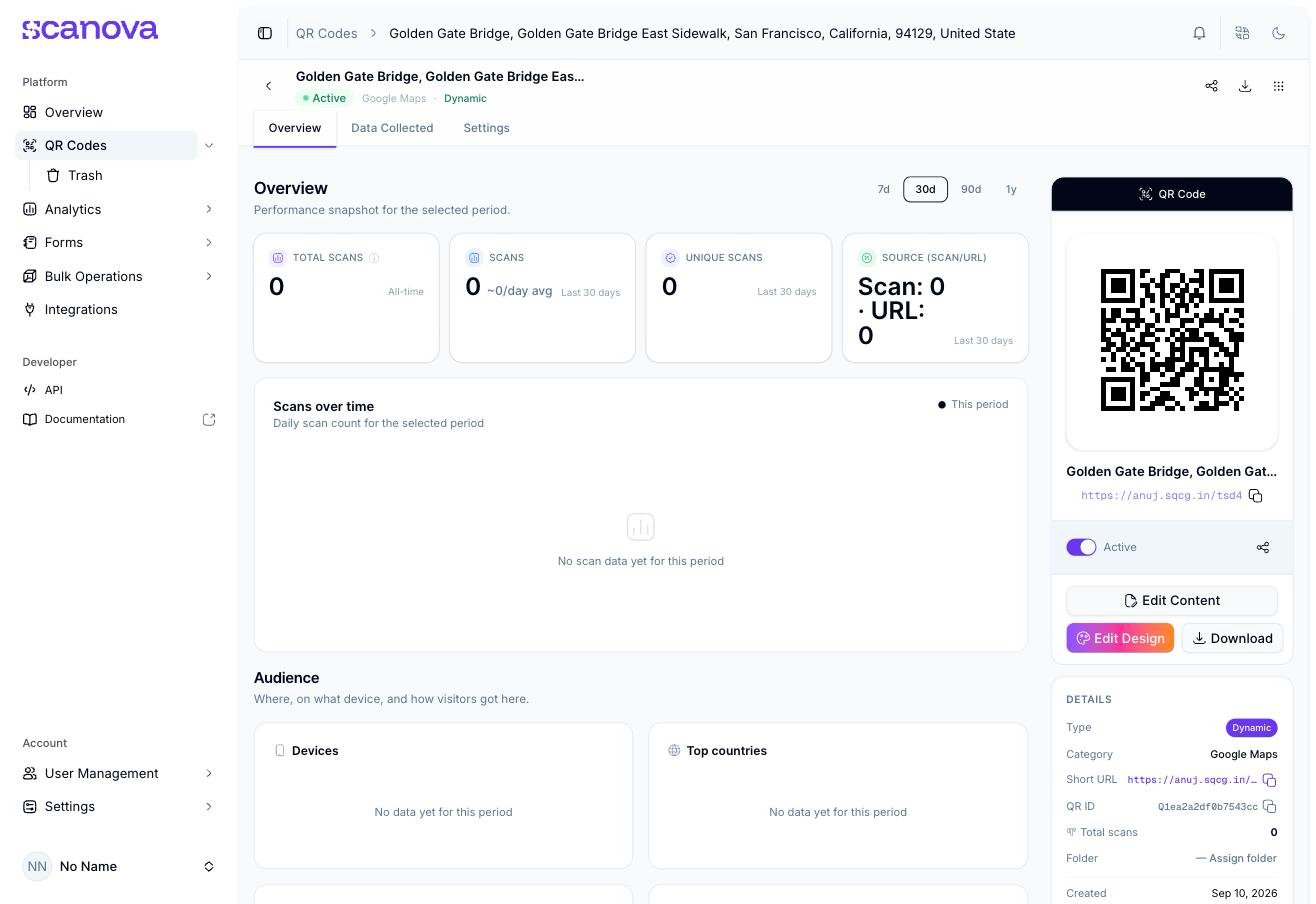Select the 90d period
This screenshot has height=904, width=1316.
(971, 189)
